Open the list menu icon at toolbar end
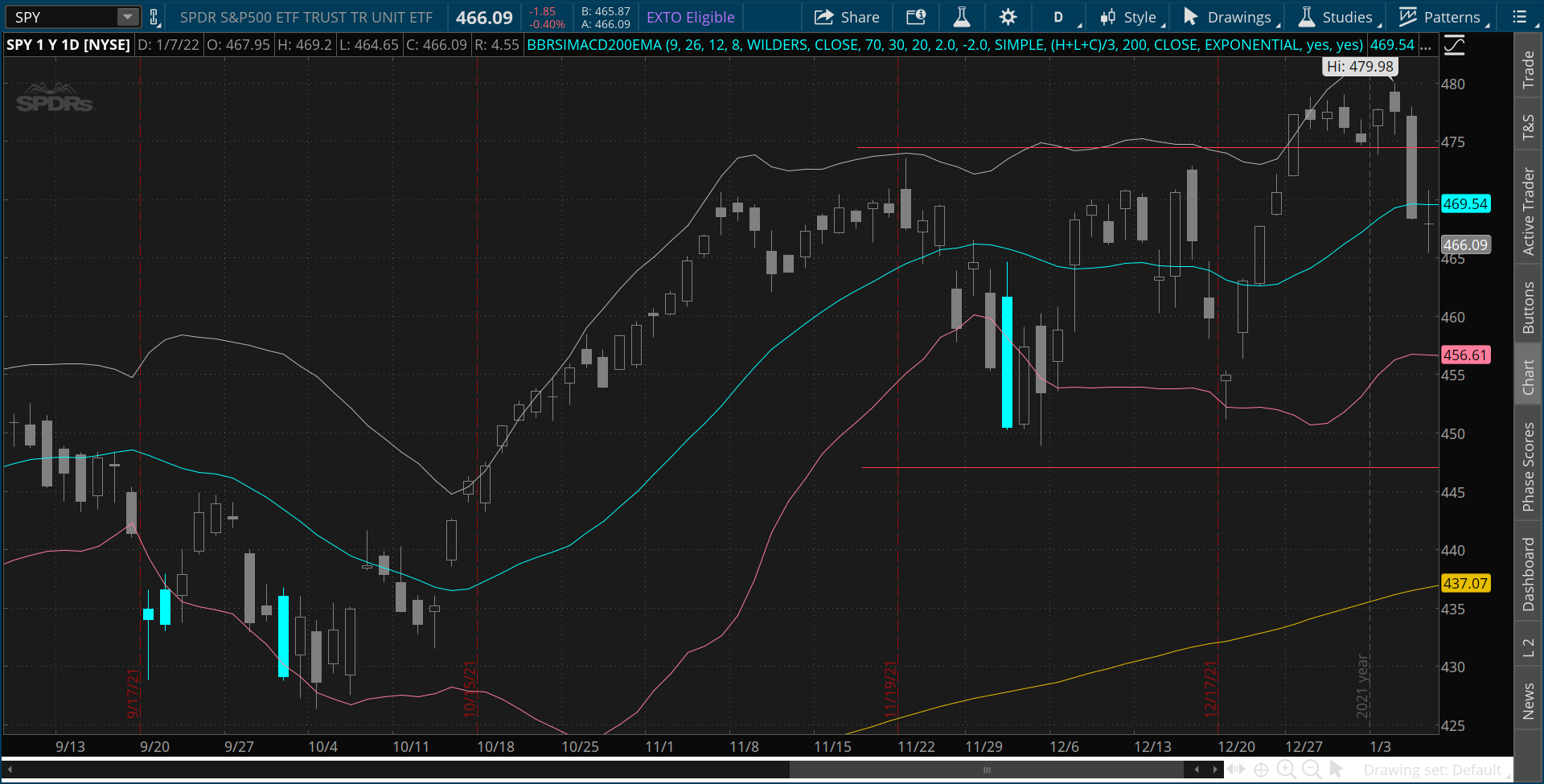 (1519, 17)
